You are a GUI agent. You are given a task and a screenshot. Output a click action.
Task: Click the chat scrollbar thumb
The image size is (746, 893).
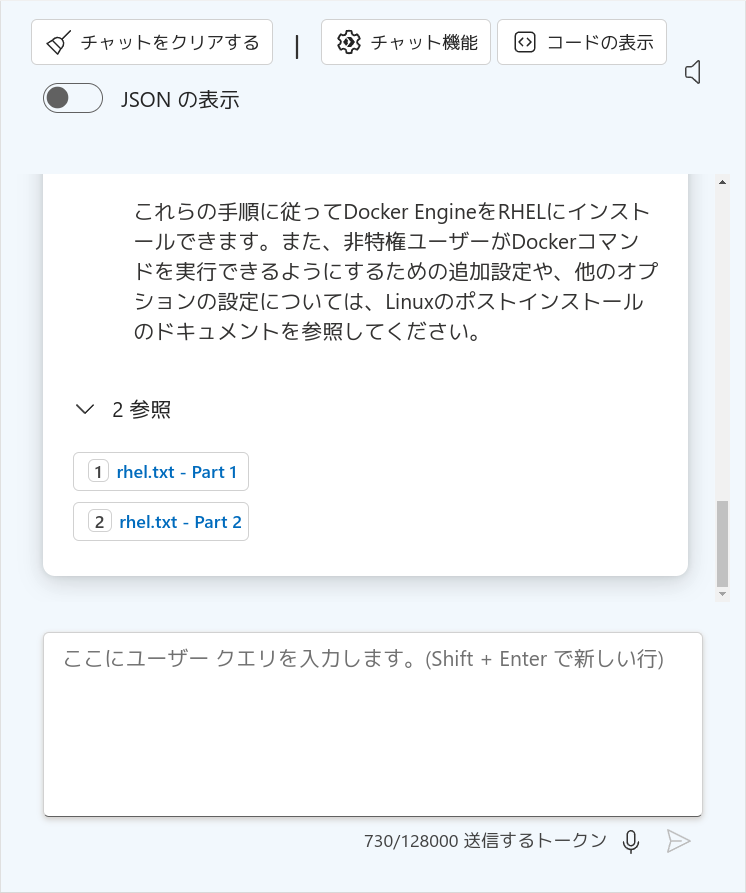722,543
